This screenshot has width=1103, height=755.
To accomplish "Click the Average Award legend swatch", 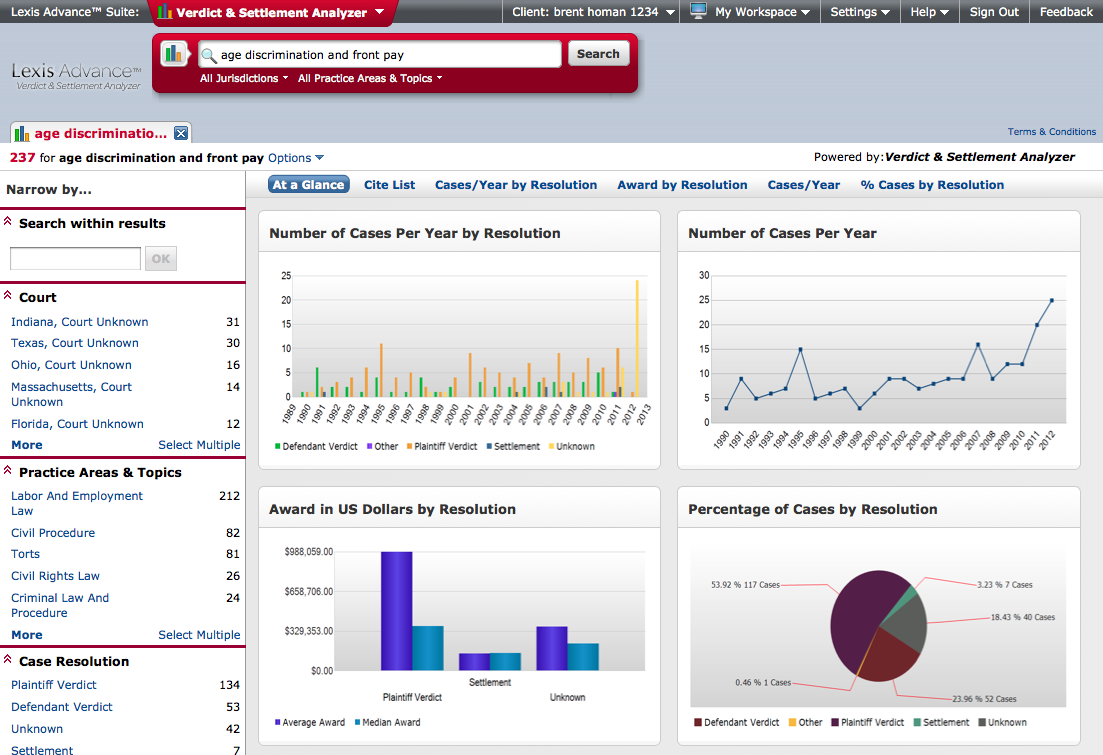I will (x=277, y=722).
